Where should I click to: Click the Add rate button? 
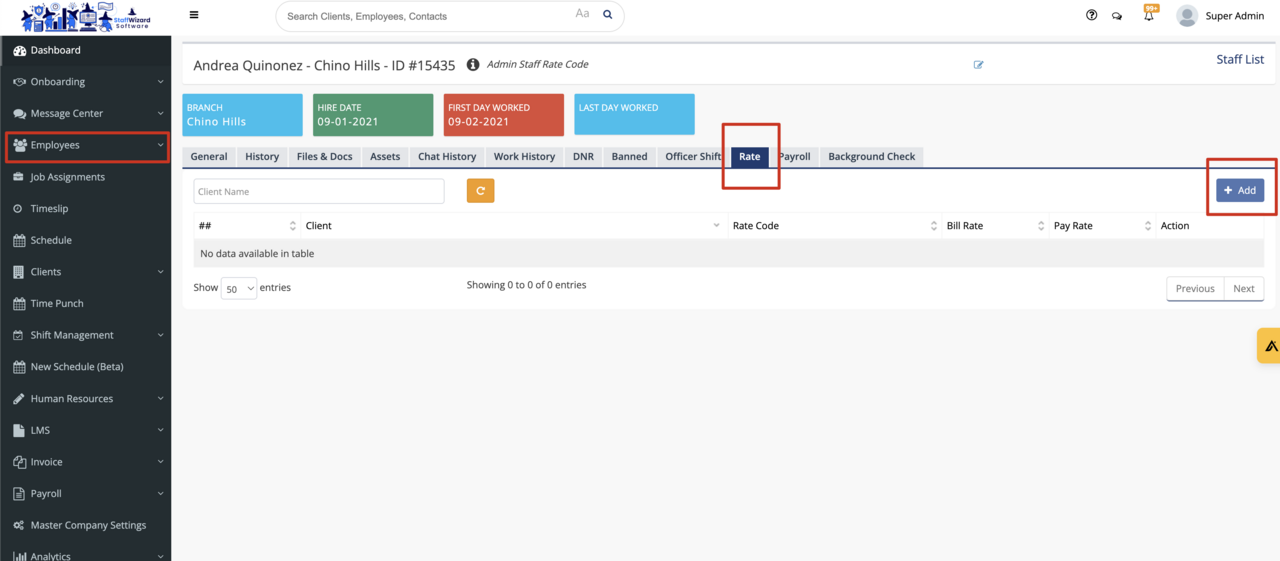1239,190
